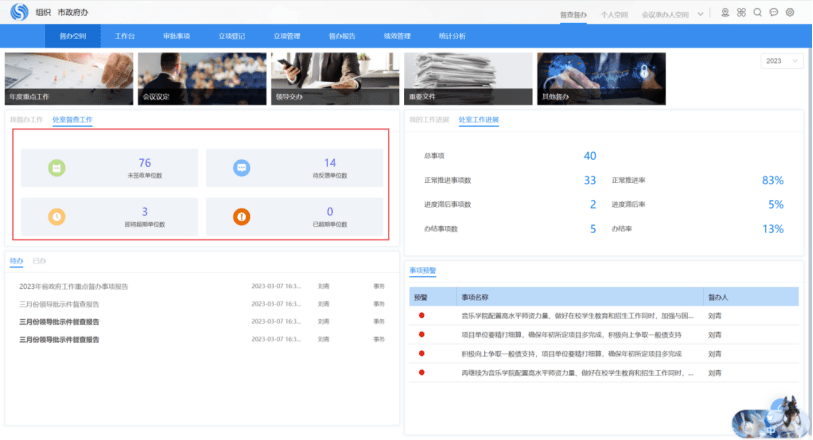
Task: Select the 待办 tab in the task list
Action: click(x=16, y=261)
